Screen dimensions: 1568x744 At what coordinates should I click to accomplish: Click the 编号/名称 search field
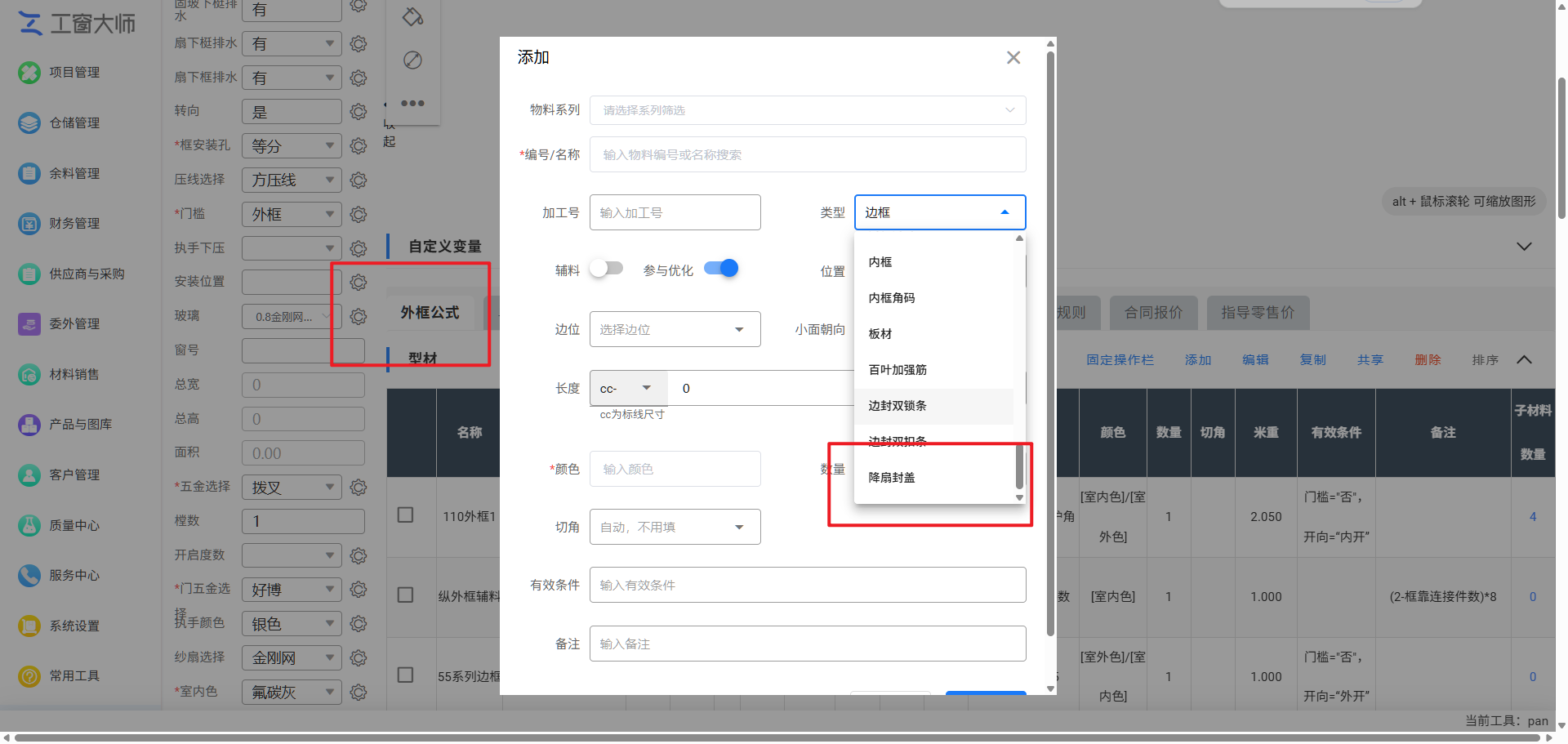tap(807, 155)
